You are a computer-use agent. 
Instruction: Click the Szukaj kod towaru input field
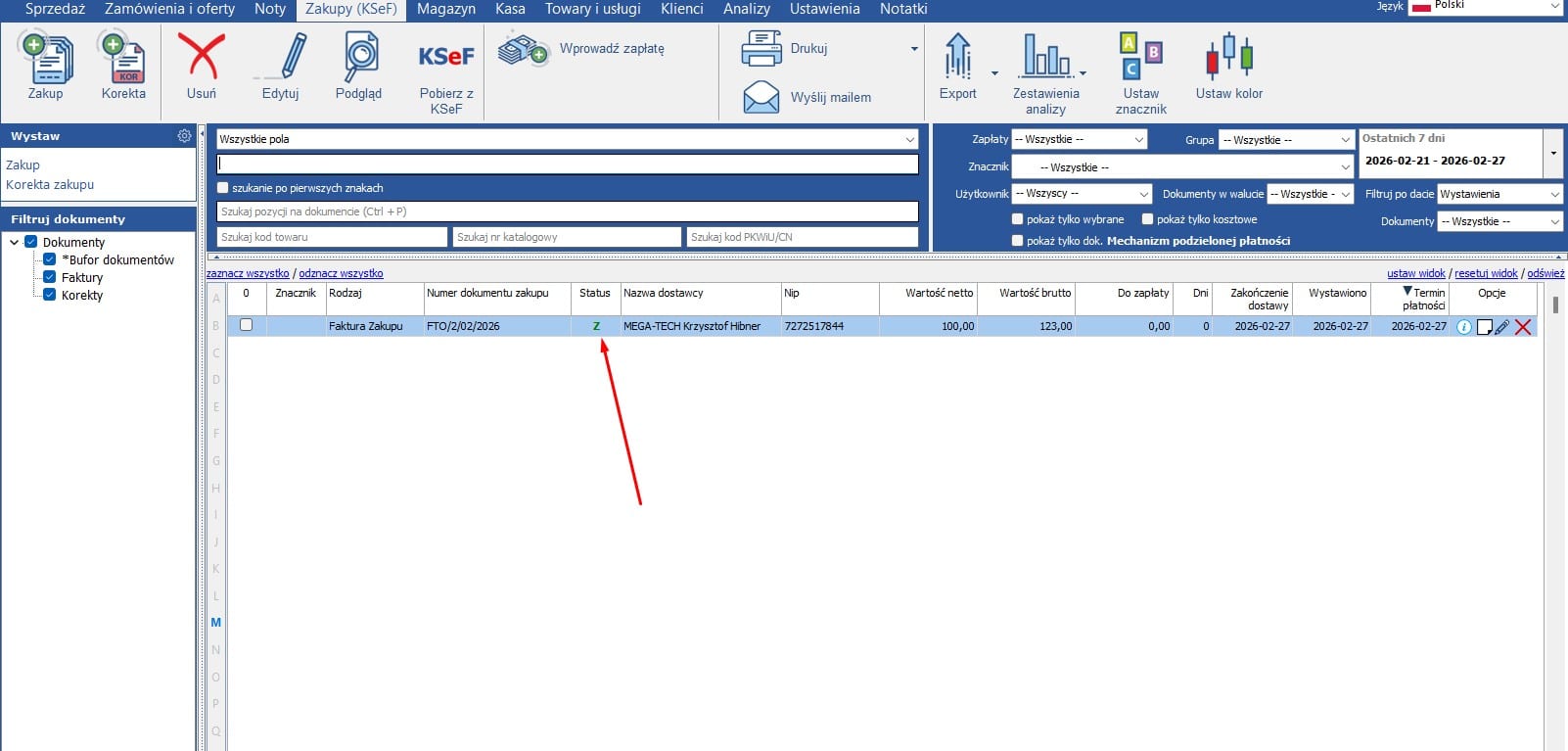(332, 237)
